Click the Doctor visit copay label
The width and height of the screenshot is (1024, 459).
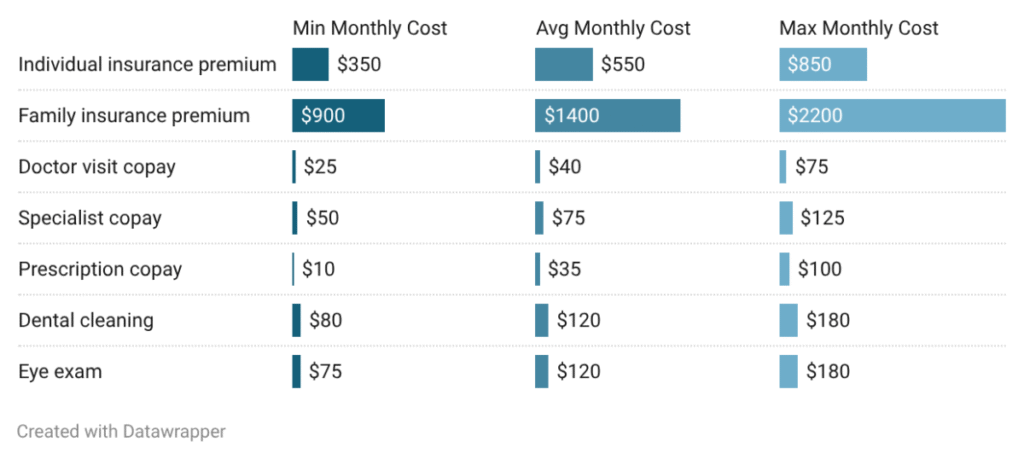click(97, 167)
